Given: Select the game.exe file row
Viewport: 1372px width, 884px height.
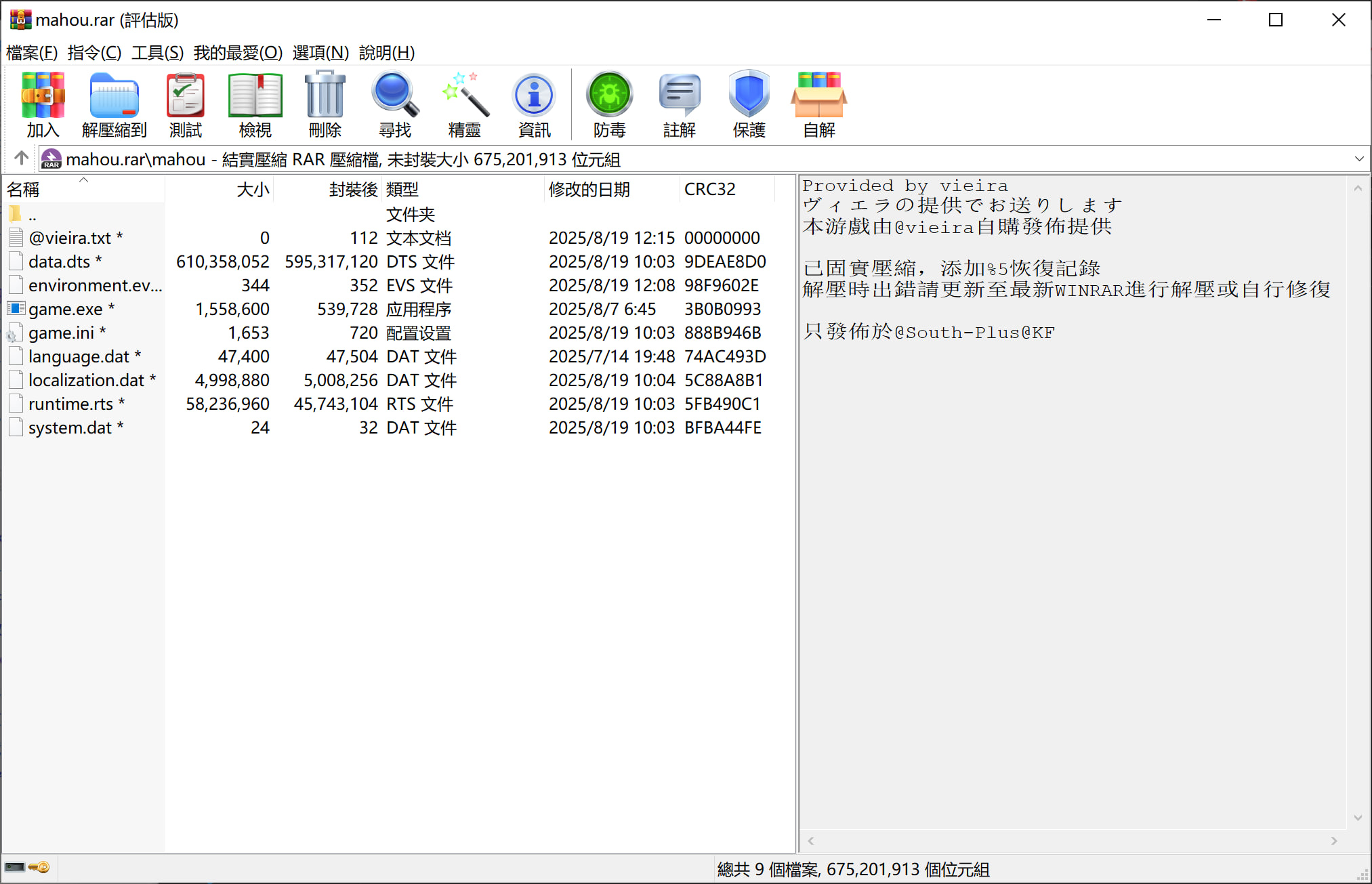Looking at the screenshot, I should click(66, 310).
